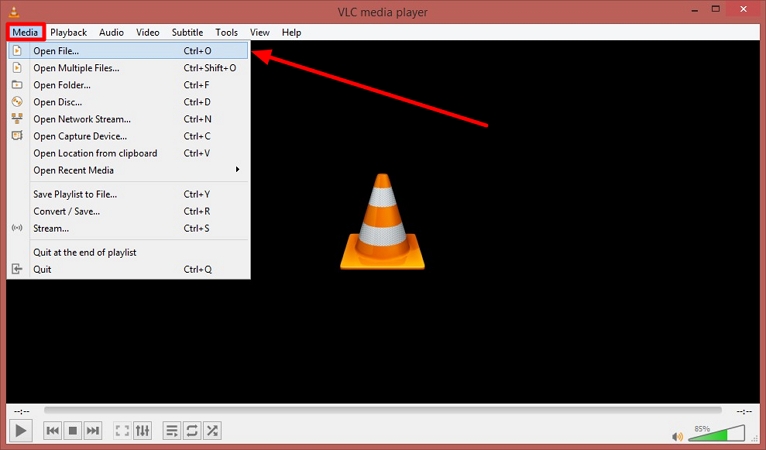Toggle random shuffle playback

coord(212,430)
